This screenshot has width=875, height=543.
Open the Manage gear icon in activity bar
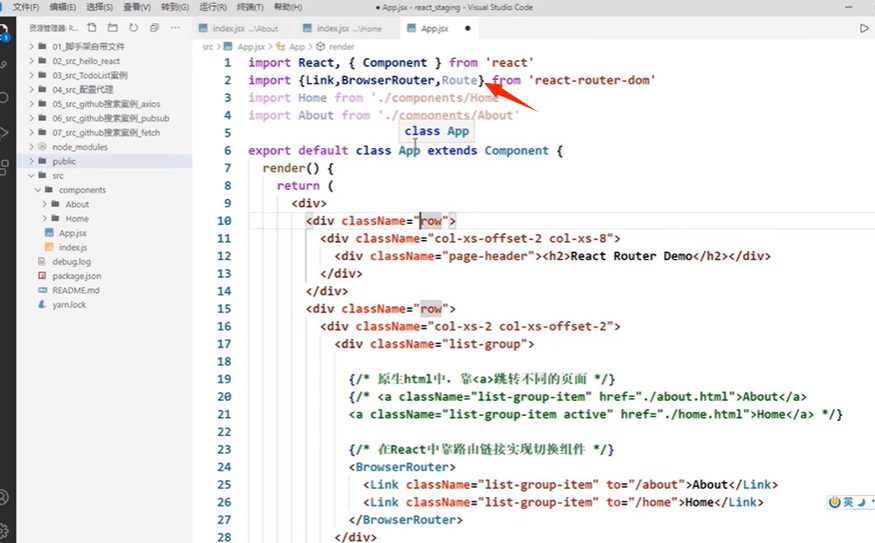pyautogui.click(x=4, y=531)
